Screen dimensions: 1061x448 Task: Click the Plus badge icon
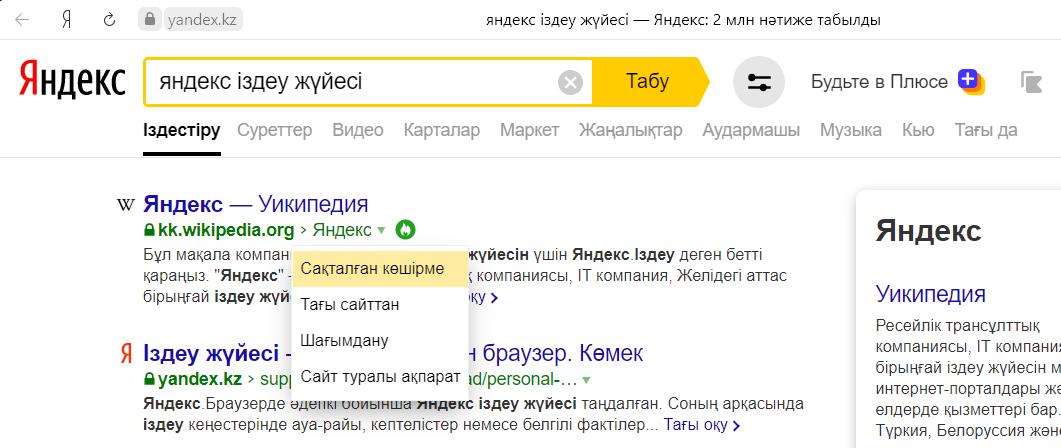(970, 81)
